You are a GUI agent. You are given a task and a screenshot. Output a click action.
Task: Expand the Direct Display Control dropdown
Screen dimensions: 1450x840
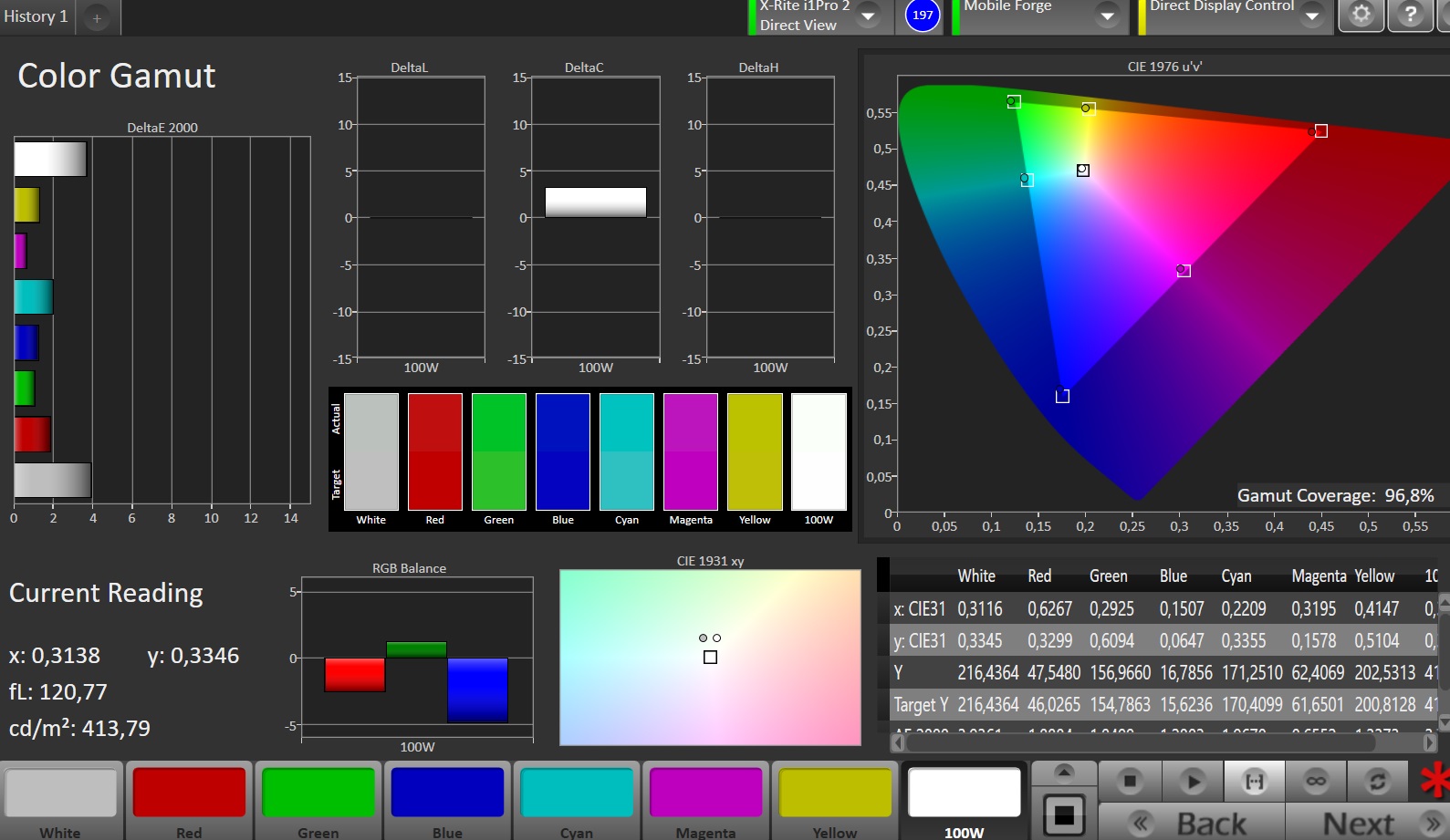pos(1311,16)
